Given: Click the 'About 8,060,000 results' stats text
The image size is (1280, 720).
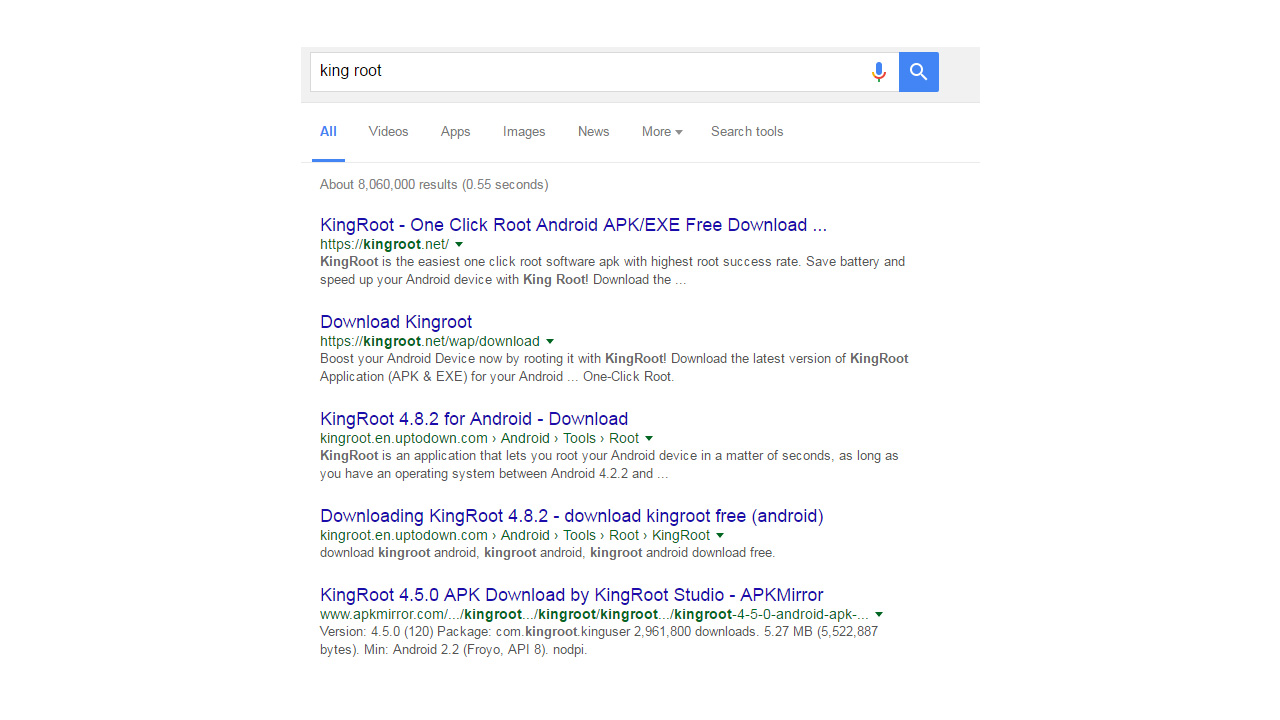Looking at the screenshot, I should (x=434, y=185).
